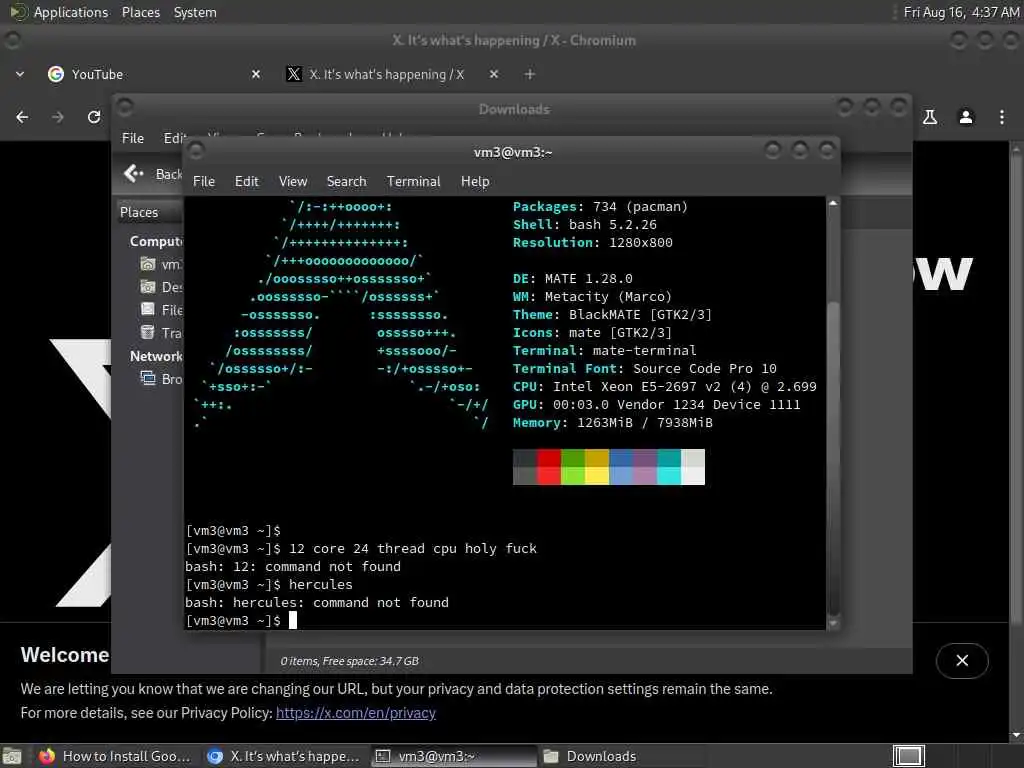1024x768 pixels.
Task: Switch to Chromium X taskbar entry
Action: pos(283,756)
